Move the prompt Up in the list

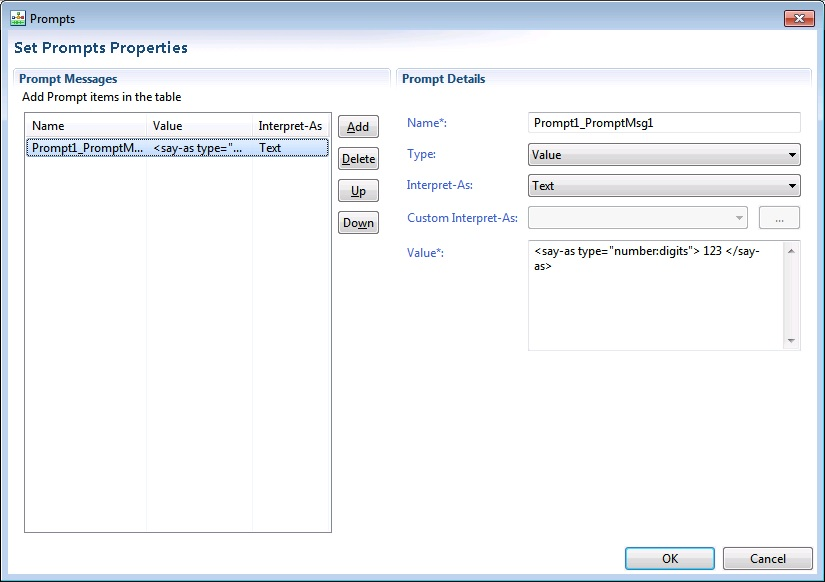(x=358, y=191)
